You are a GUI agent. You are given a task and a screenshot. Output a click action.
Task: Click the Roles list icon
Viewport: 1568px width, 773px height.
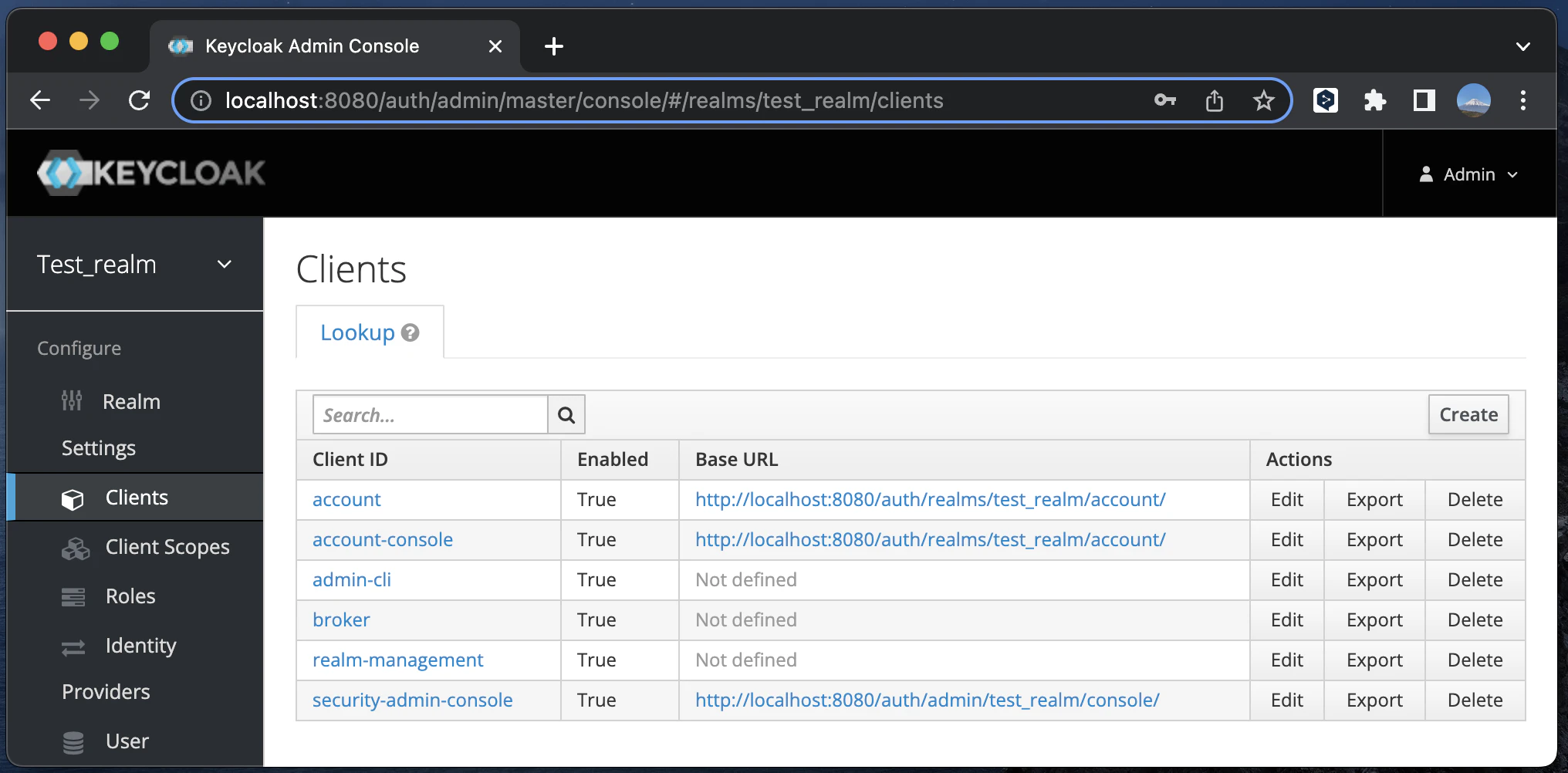click(x=73, y=597)
